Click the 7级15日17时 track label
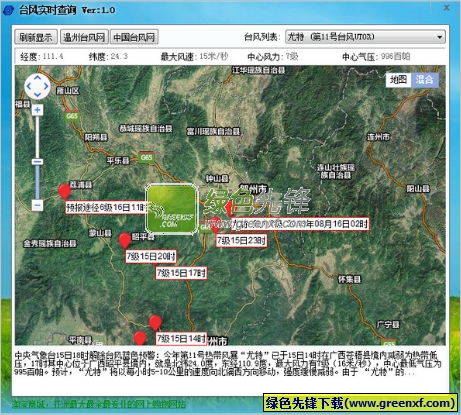Image resolution: width=461 pixels, height=415 pixels. [x=181, y=273]
